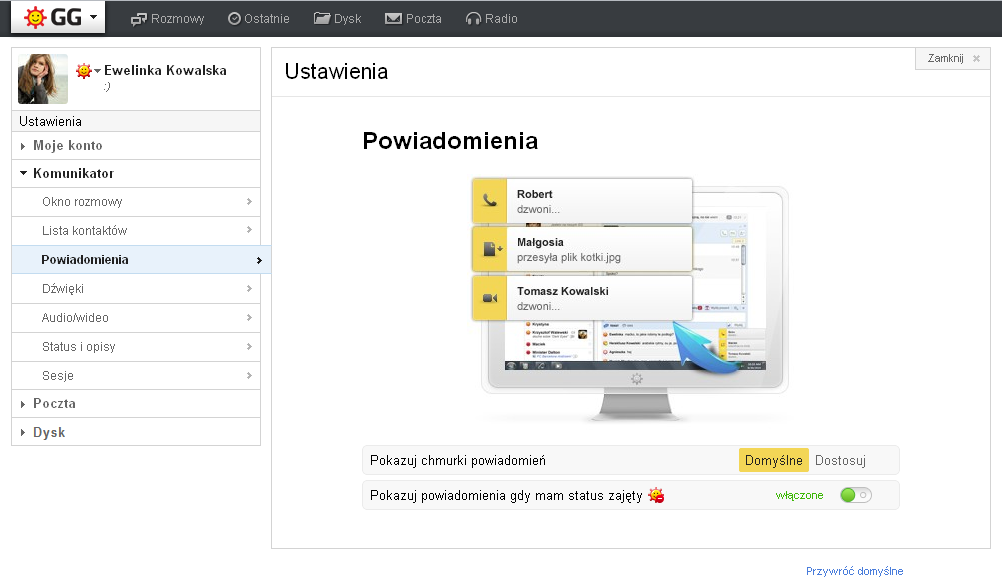Open Status i opisy settings
Viewport: 1002px width, 582px height.
click(136, 347)
